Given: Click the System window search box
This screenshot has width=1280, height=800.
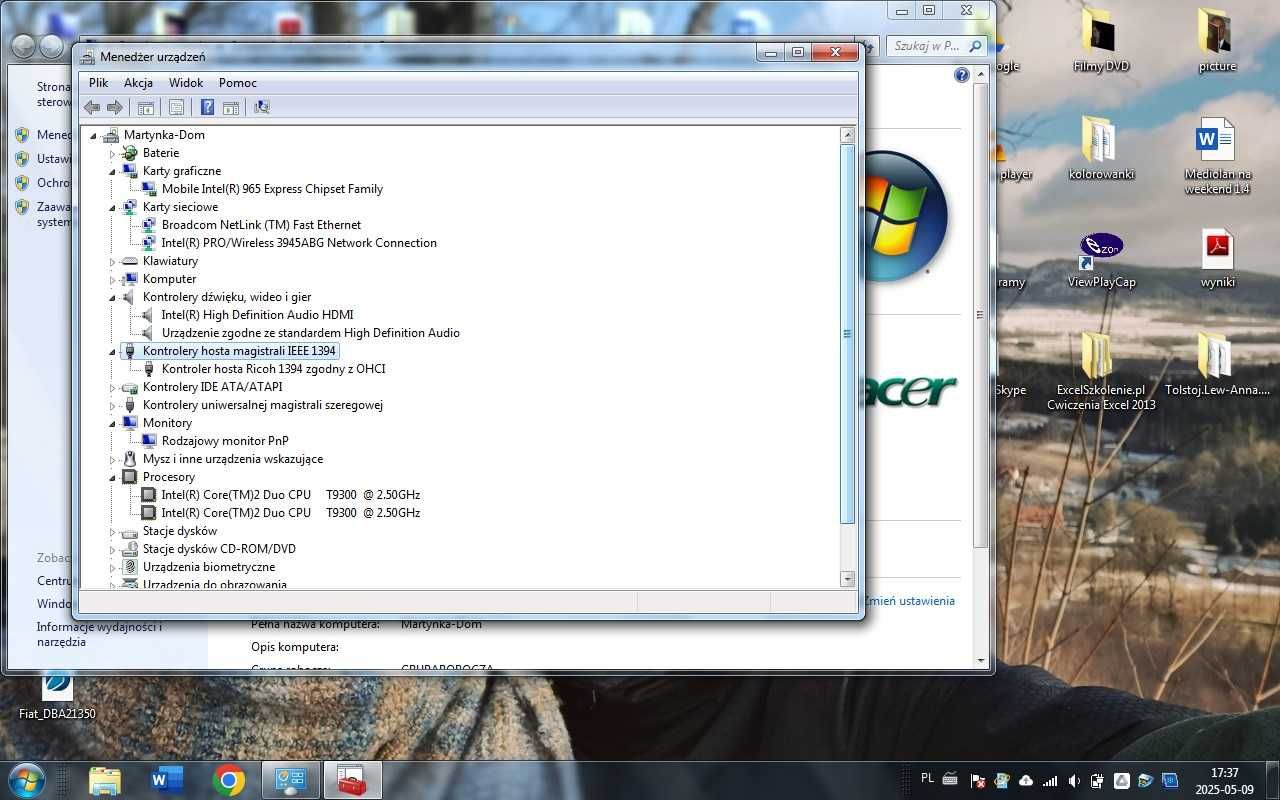Looking at the screenshot, I should 938,46.
